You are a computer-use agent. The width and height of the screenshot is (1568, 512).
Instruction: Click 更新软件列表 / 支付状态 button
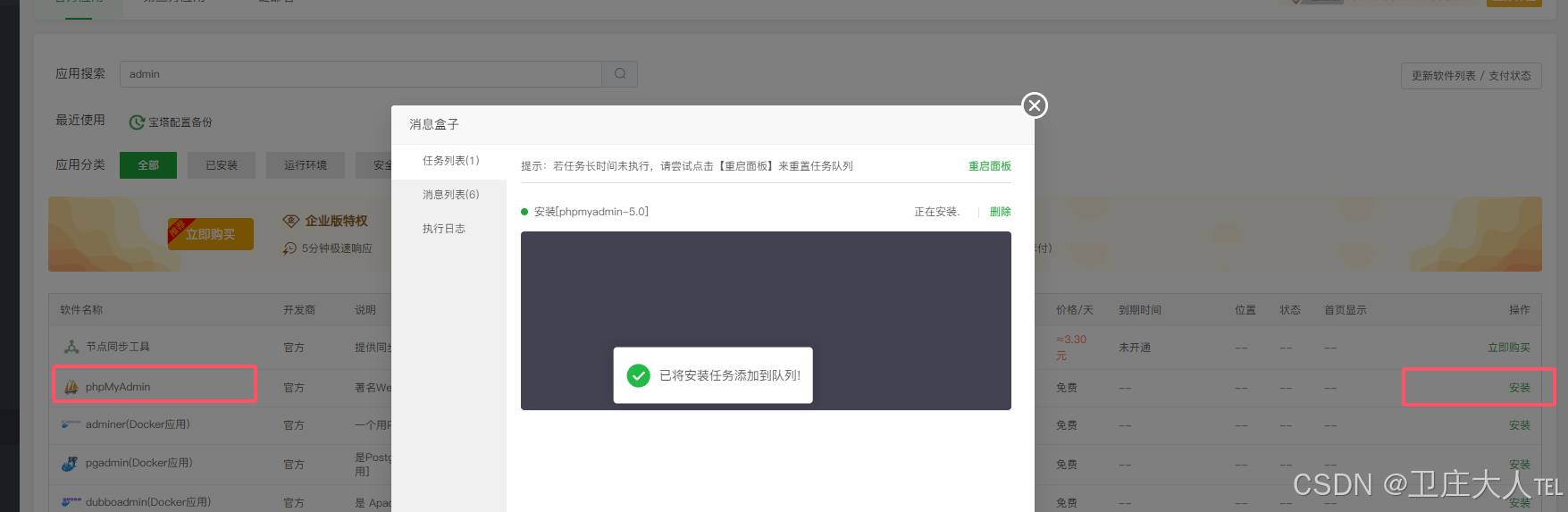click(x=1472, y=76)
